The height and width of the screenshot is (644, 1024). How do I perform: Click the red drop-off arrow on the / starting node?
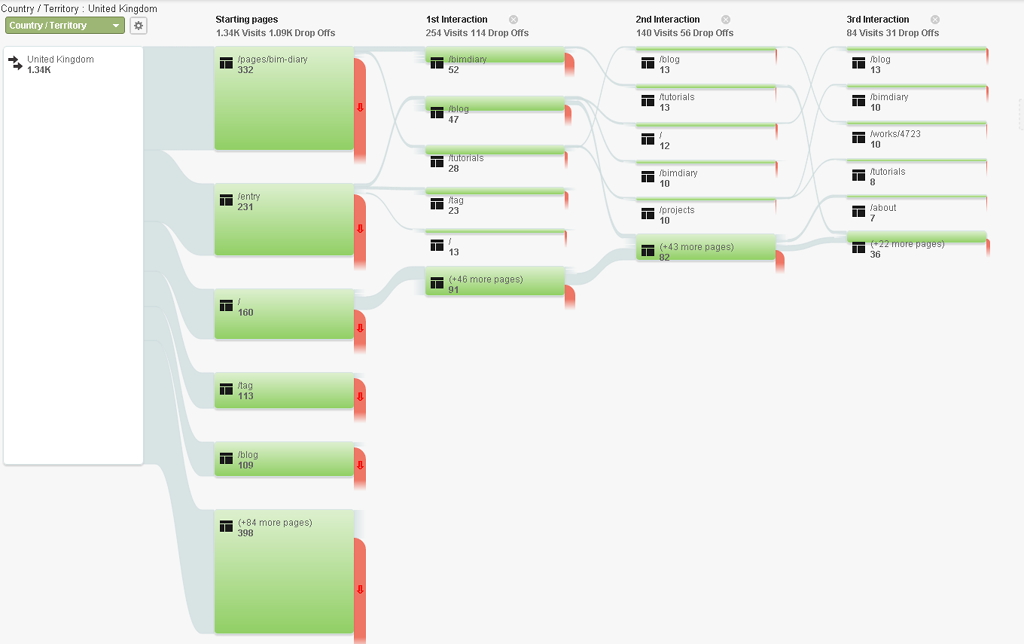(x=360, y=329)
